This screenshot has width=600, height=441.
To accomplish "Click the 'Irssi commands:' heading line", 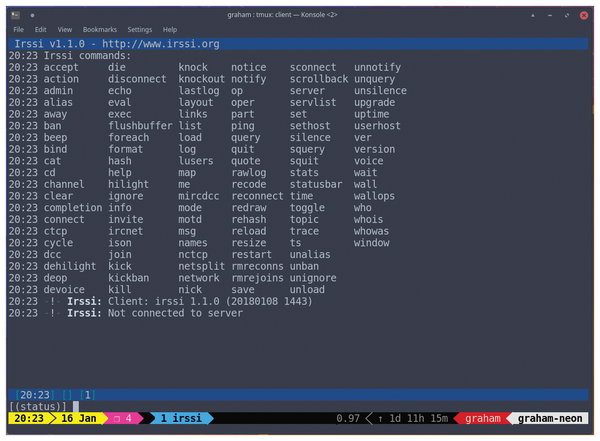I will [x=87, y=56].
